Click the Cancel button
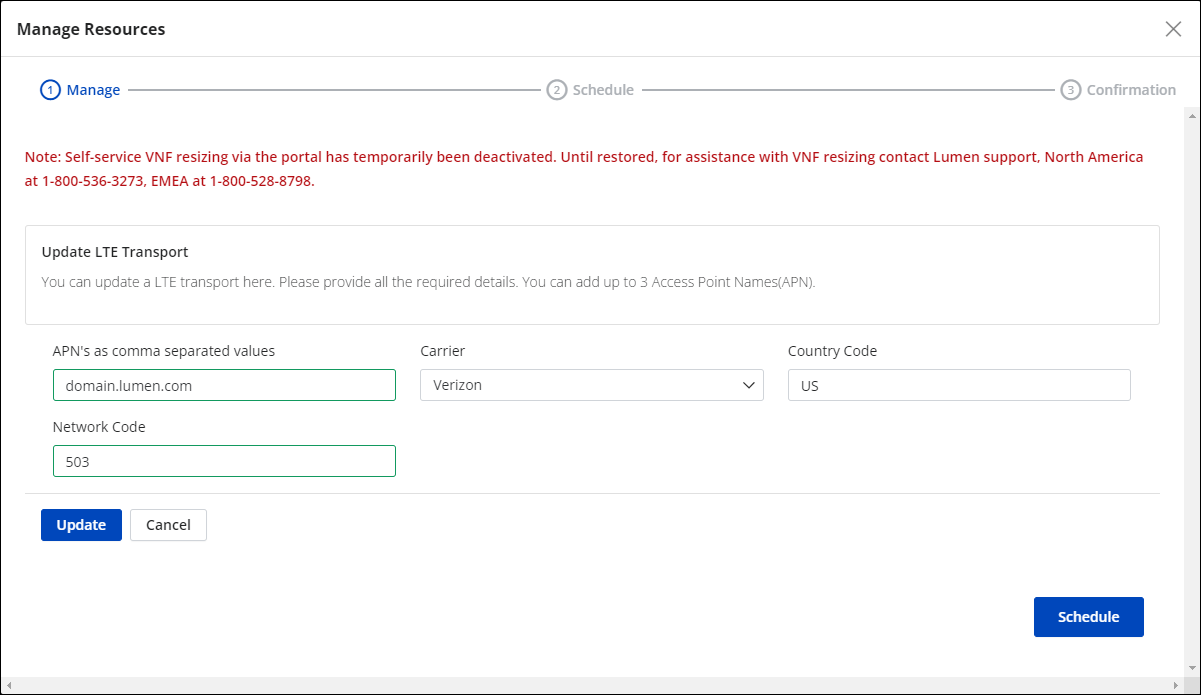The height and width of the screenshot is (695, 1201). (x=168, y=525)
